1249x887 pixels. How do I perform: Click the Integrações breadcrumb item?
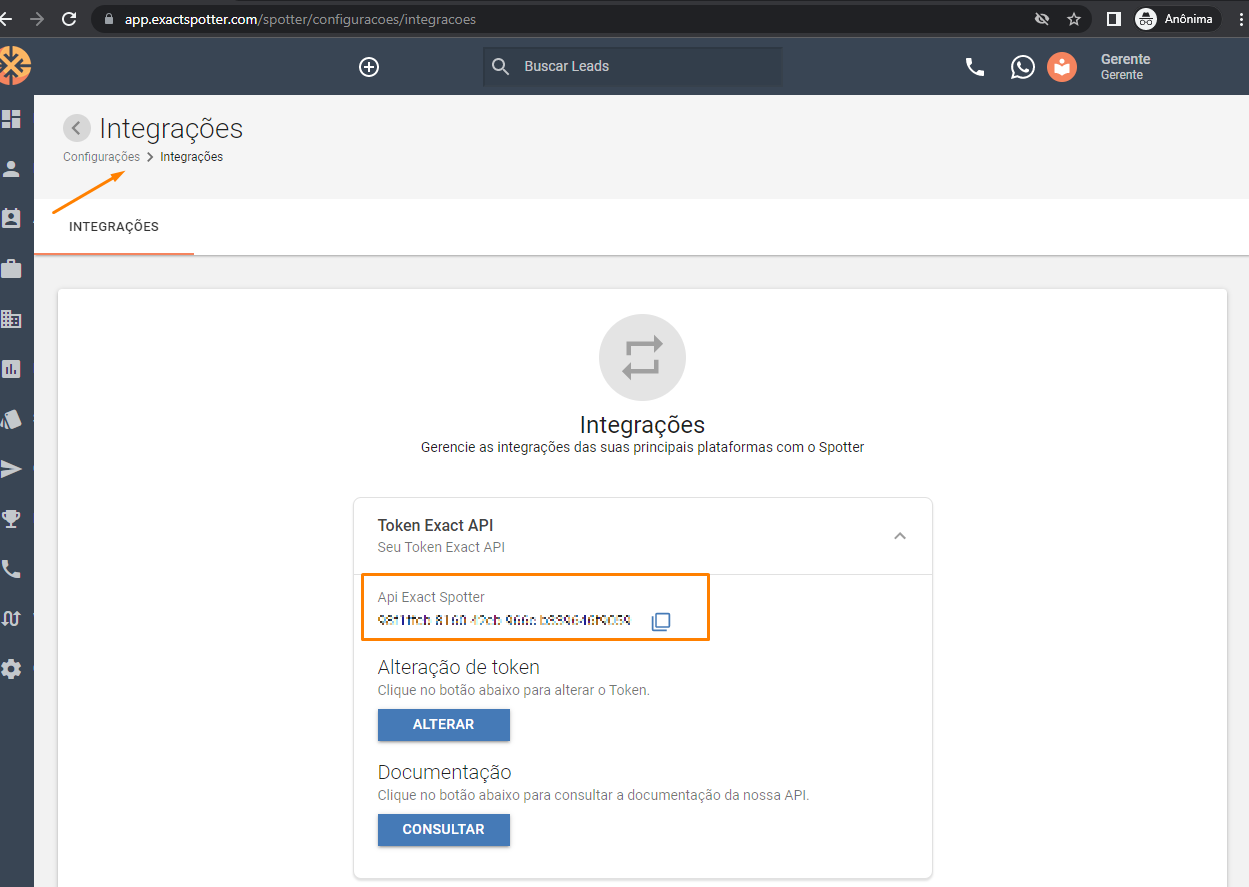(192, 157)
